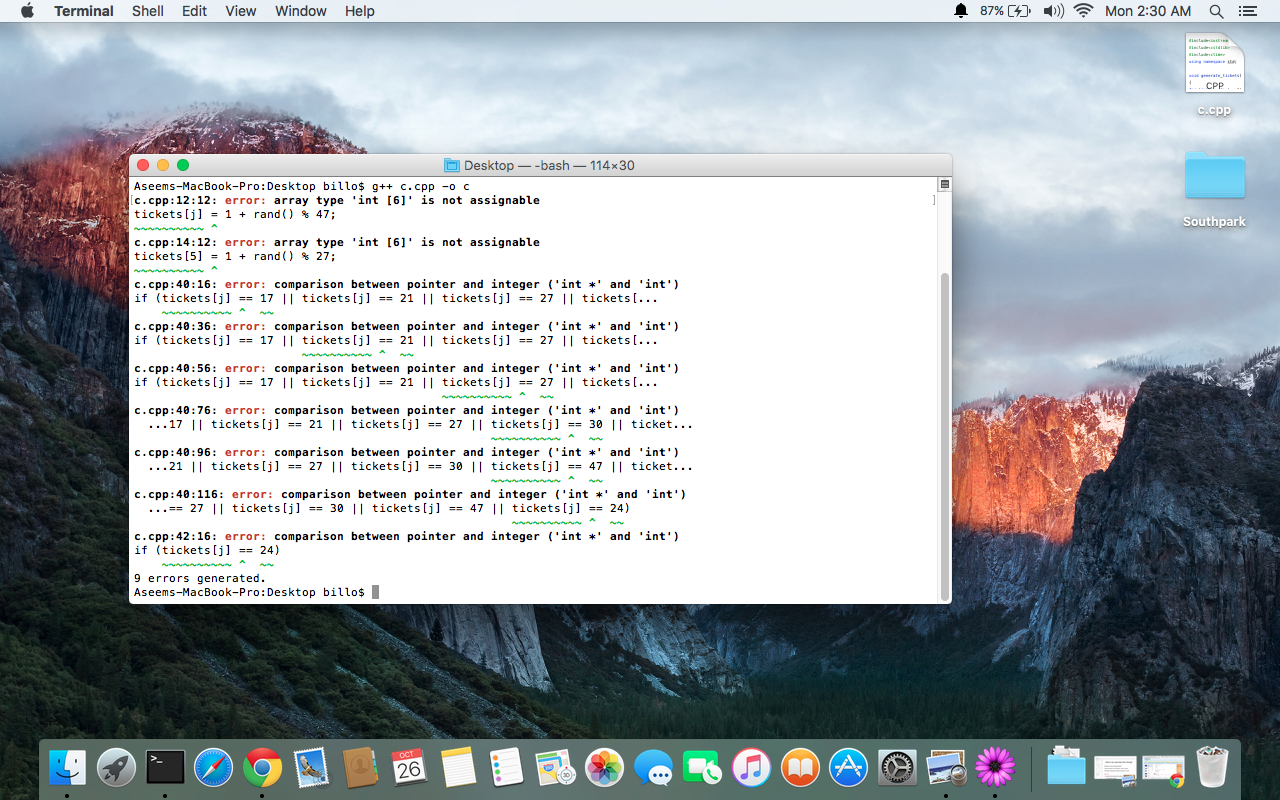
Task: Open Preview from the Dock
Action: click(x=946, y=768)
